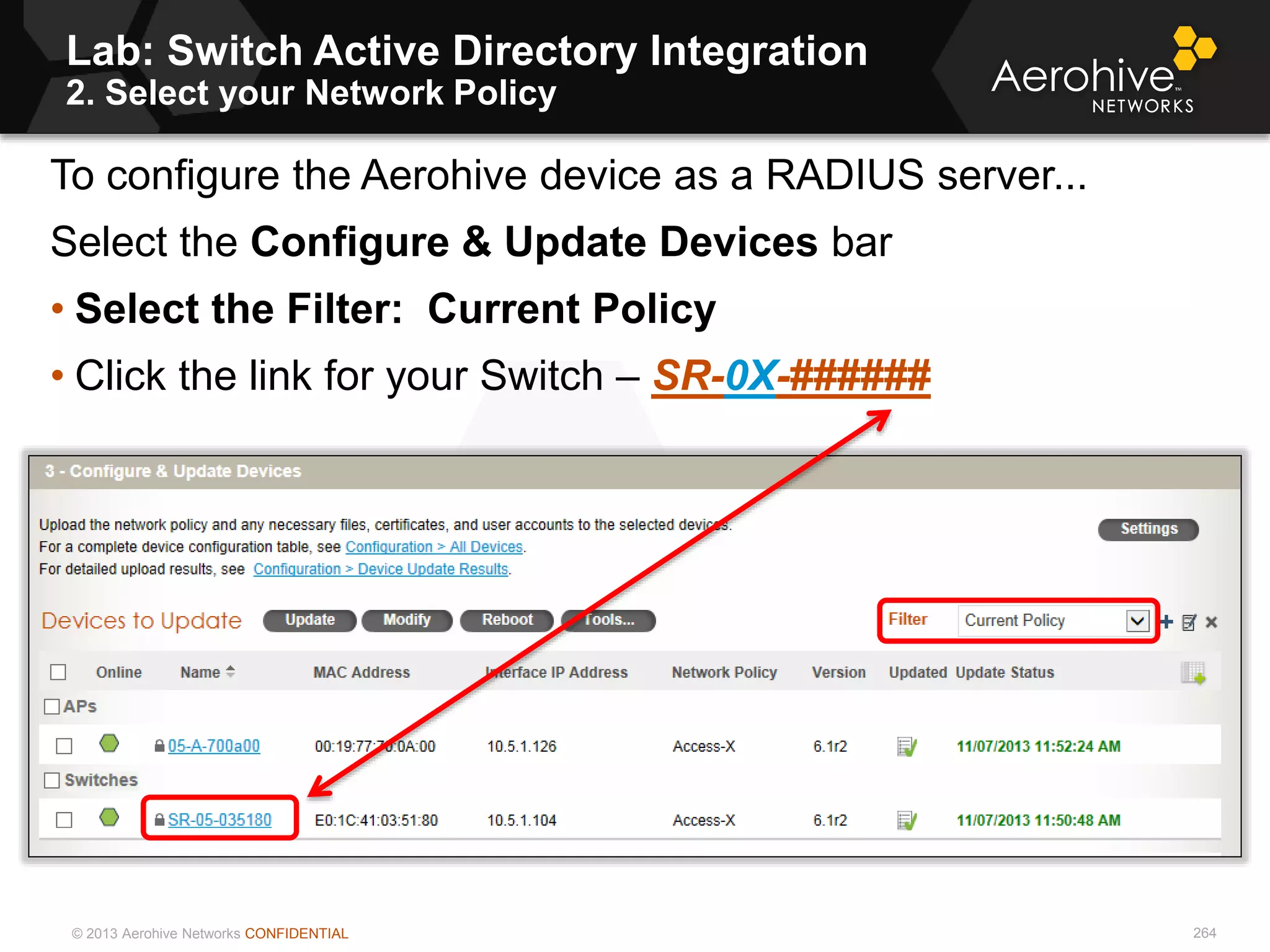
Task: Click the SR-0X-###### link in slide text
Action: click(x=791, y=376)
